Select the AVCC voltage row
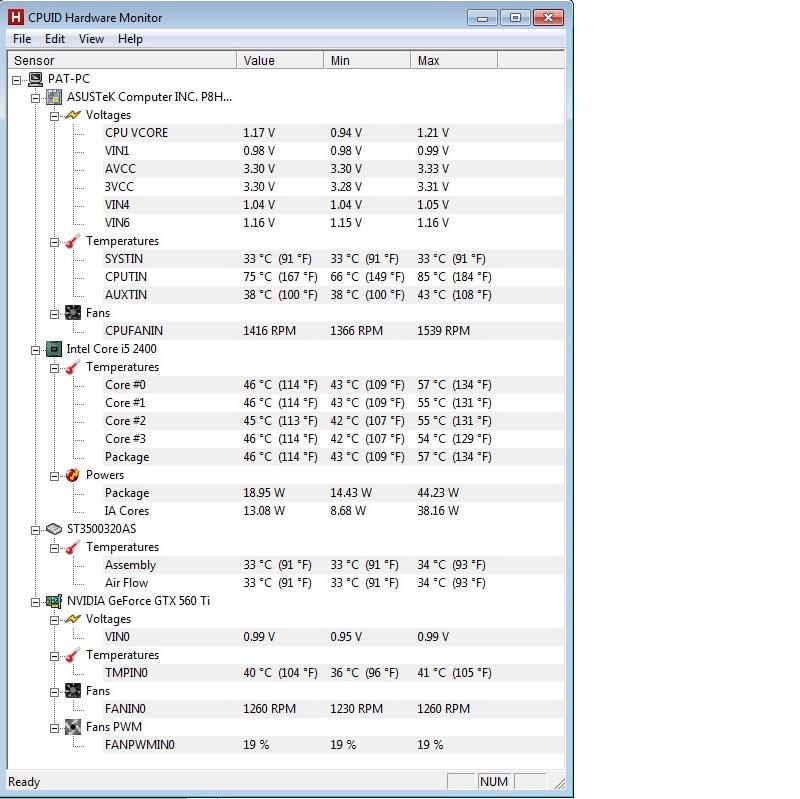Screen dimensions: 800x799 [334, 169]
